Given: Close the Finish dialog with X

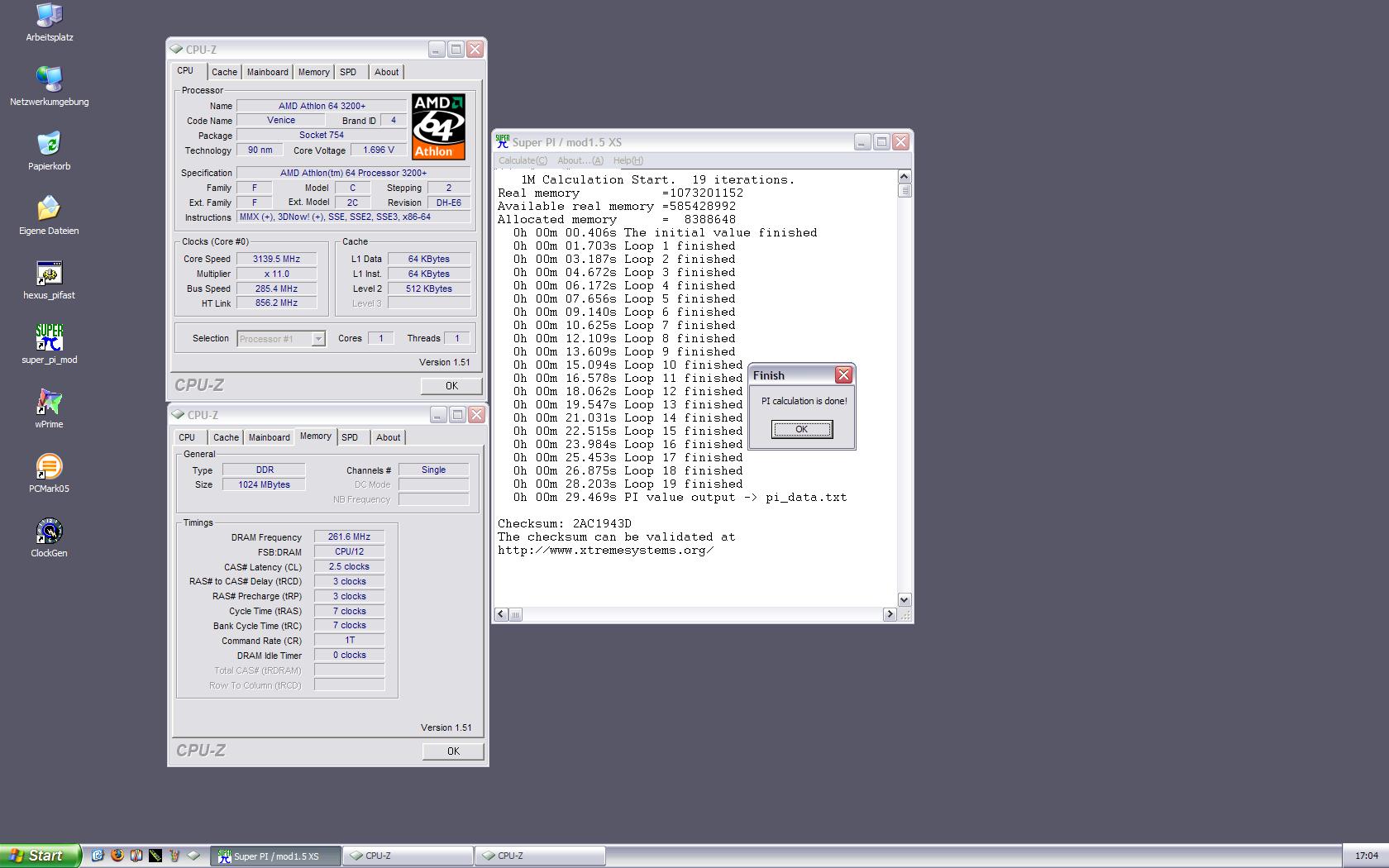Looking at the screenshot, I should (x=843, y=375).
